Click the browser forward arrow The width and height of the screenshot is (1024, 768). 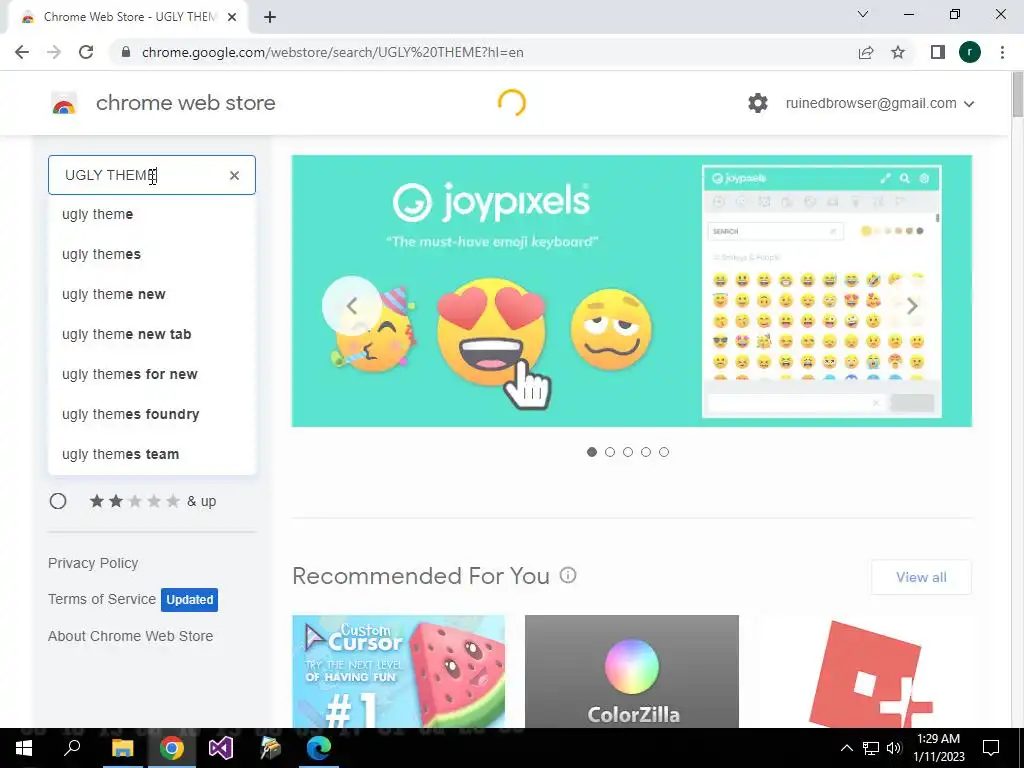[x=54, y=52]
